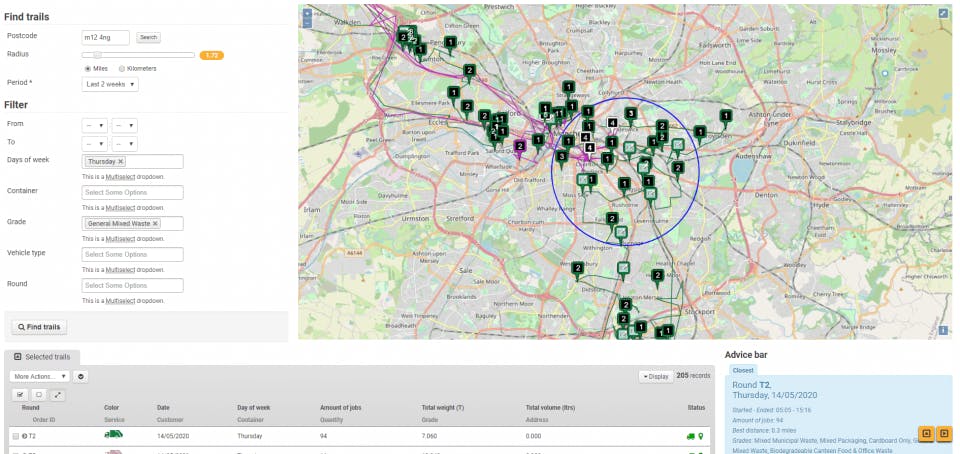This screenshot has width=960, height=454.
Task: Tick the checkbox for round T2 row
Action: point(15,436)
